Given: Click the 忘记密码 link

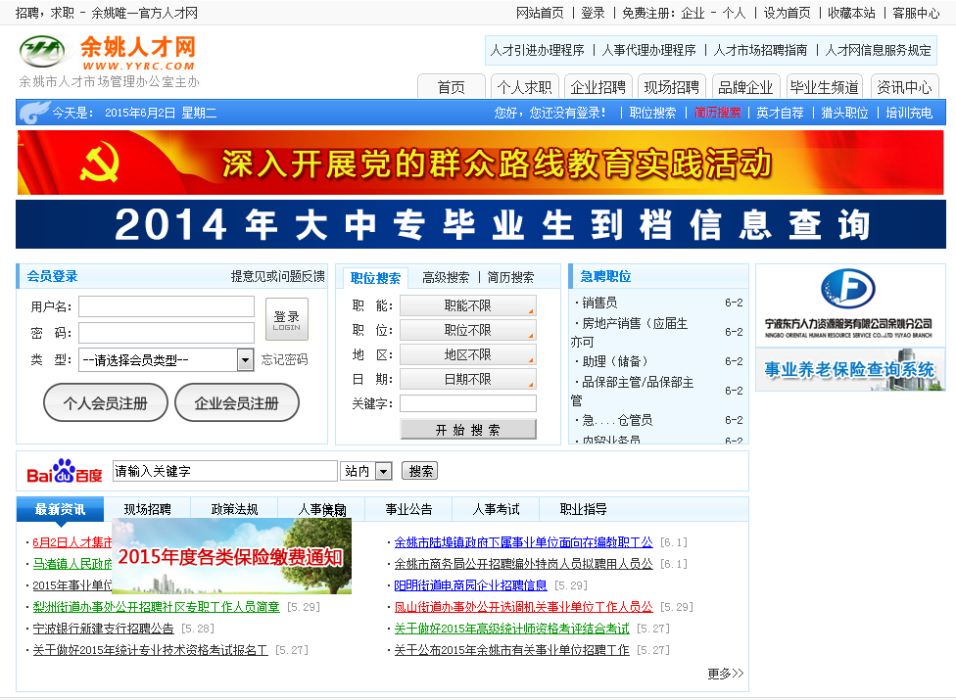Looking at the screenshot, I should (284, 360).
